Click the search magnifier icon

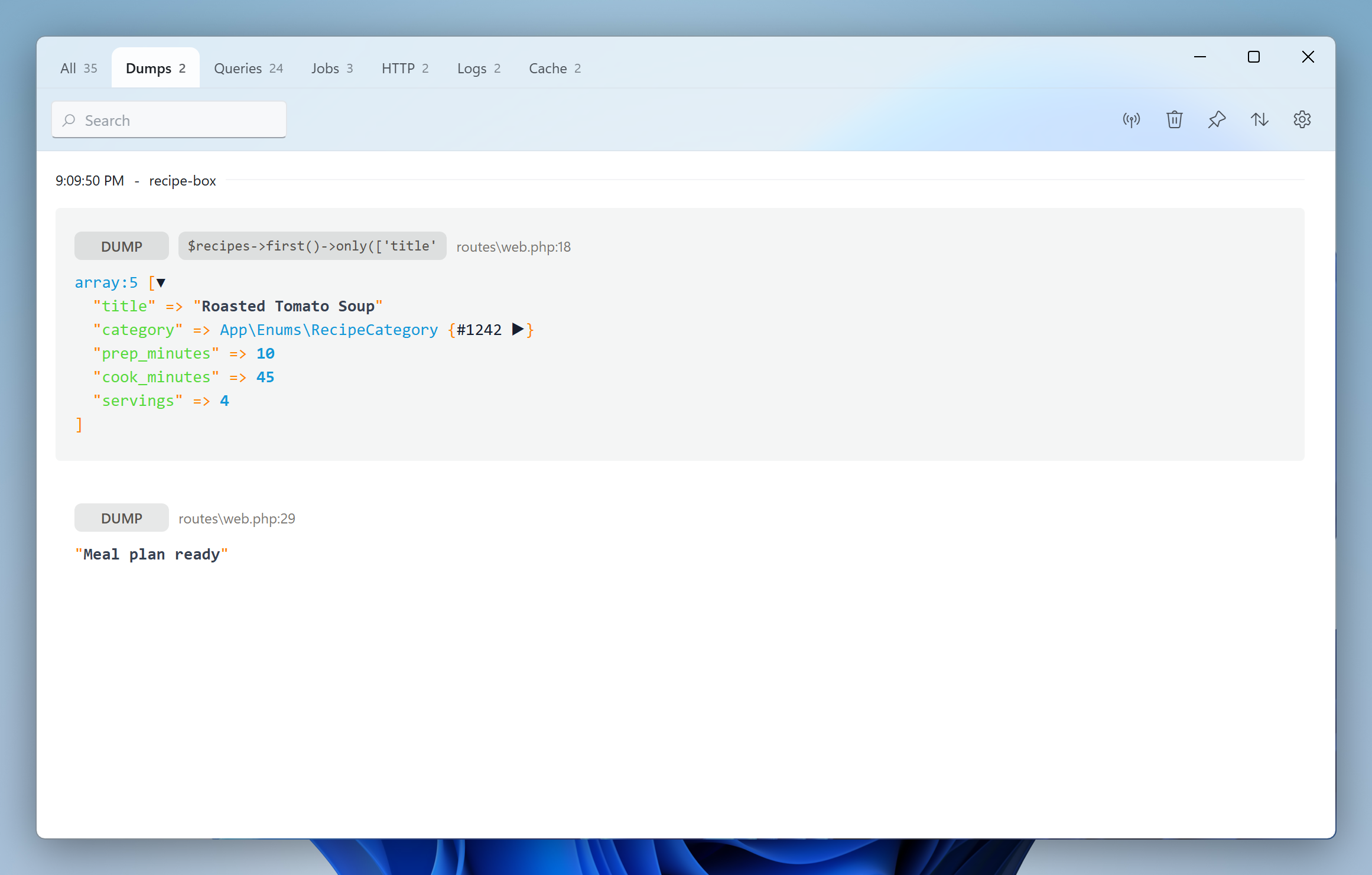coord(69,121)
